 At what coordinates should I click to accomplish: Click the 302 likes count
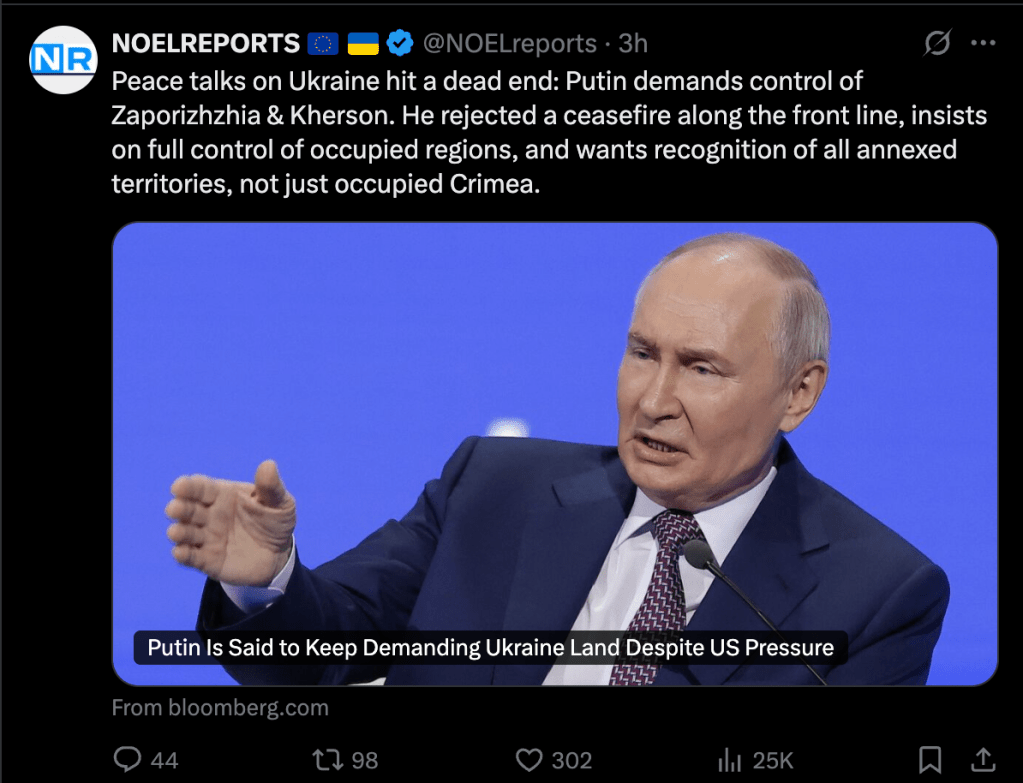[x=572, y=761]
